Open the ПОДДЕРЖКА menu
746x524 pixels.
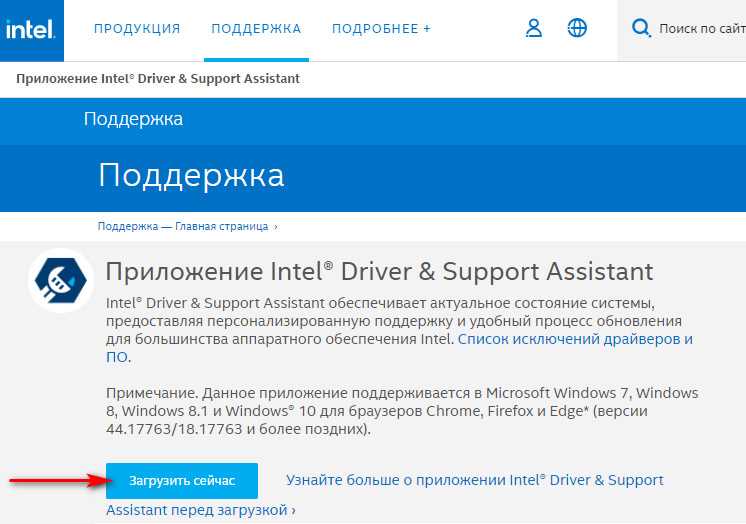256,29
